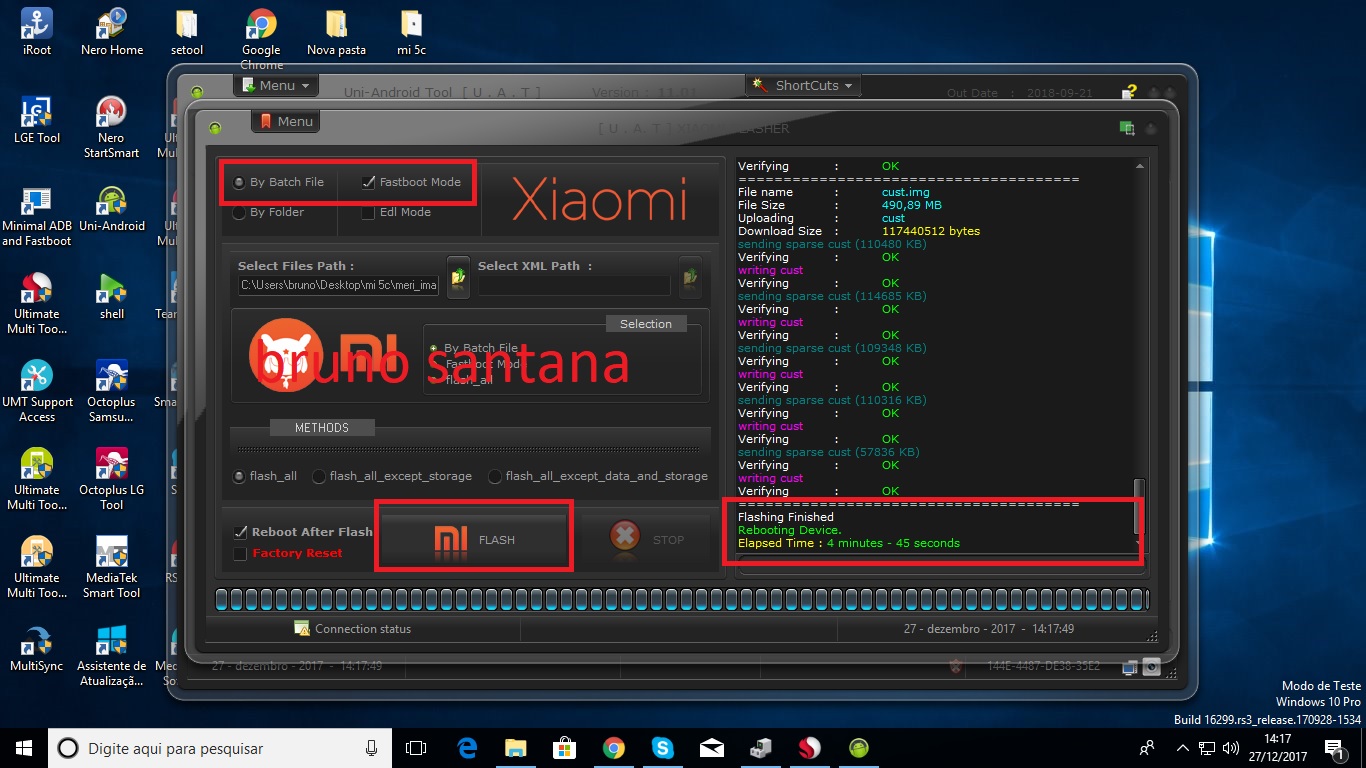This screenshot has width=1366, height=768.
Task: Open Microsoft Store from taskbar
Action: (x=565, y=748)
